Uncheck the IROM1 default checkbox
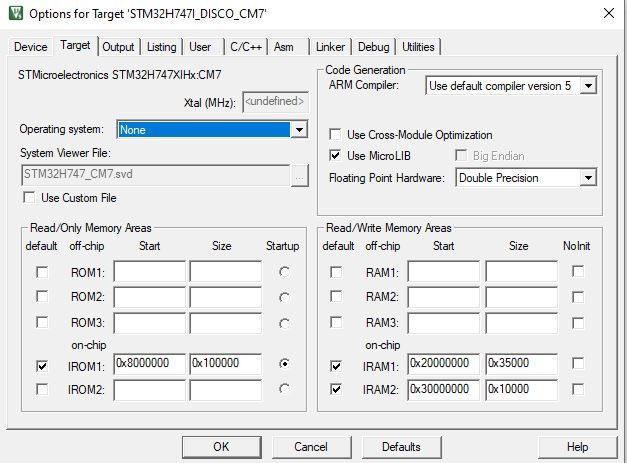The image size is (627, 463). point(42,365)
